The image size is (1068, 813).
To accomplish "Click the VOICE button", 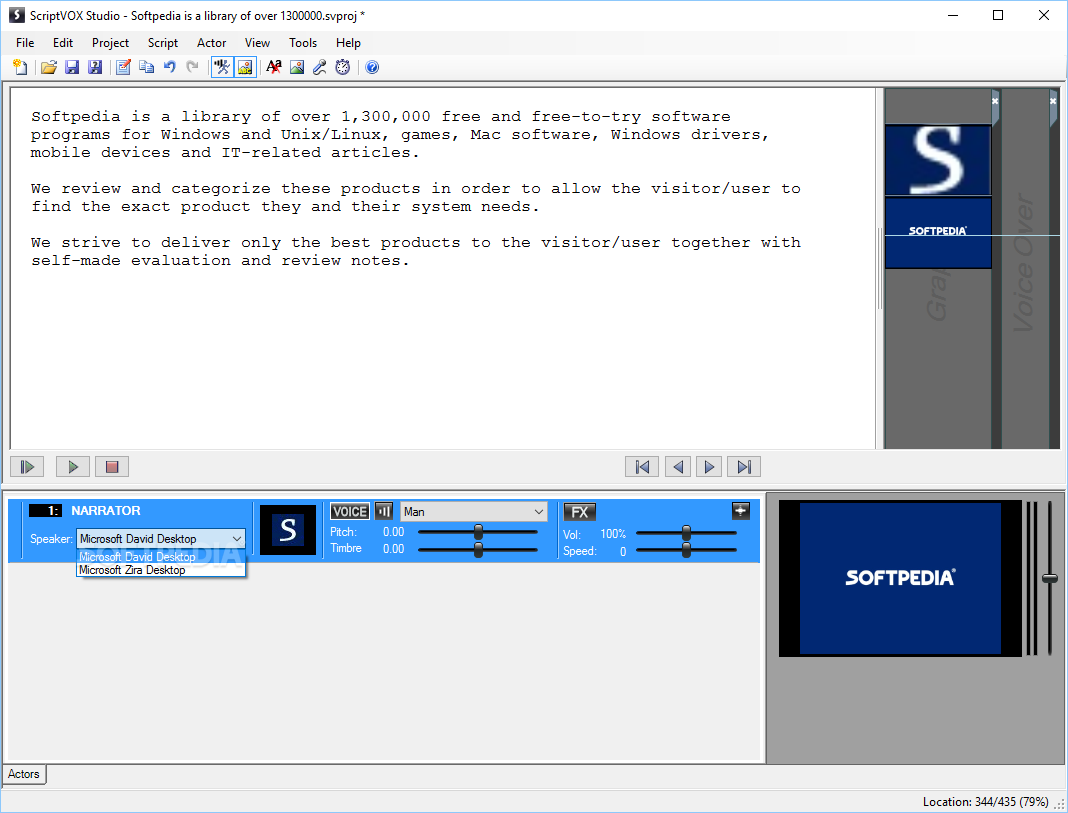I will 349,511.
